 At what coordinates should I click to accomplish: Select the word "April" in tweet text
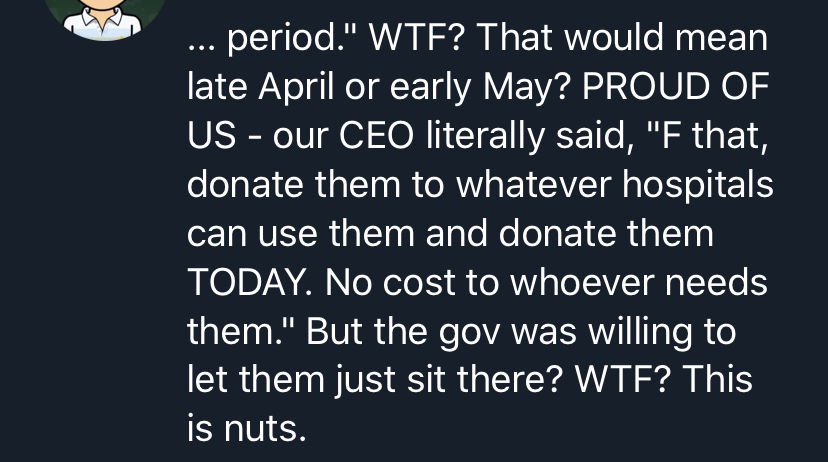(296, 88)
